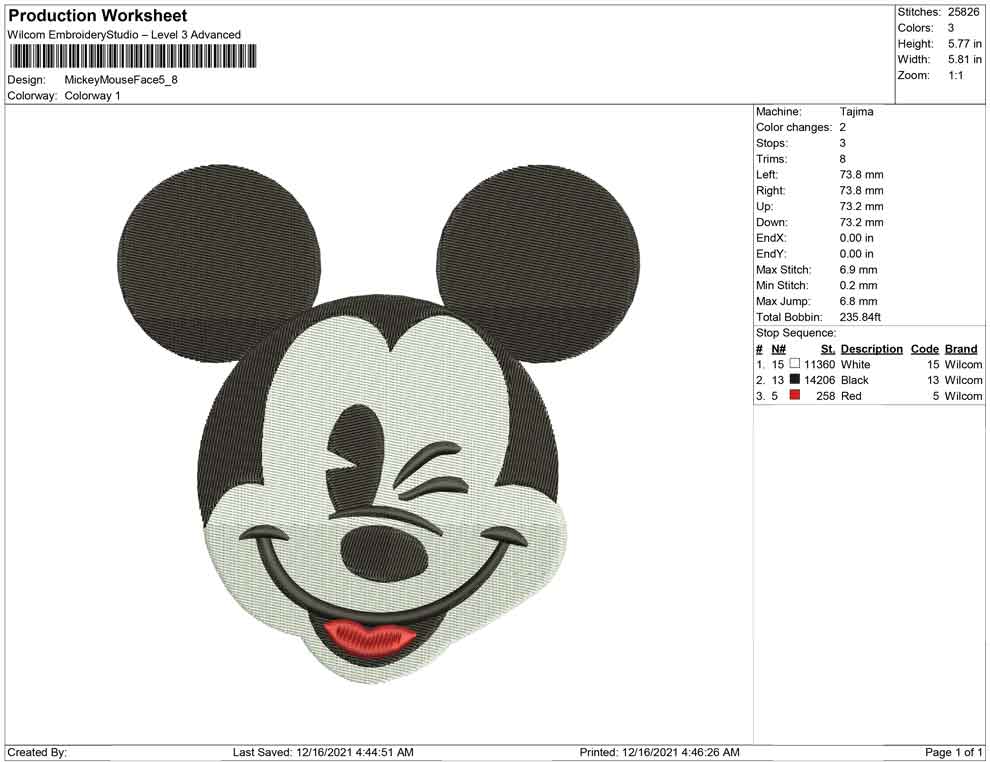Click the Wilcom brand in the Red row
This screenshot has width=990, height=762.
point(963,396)
